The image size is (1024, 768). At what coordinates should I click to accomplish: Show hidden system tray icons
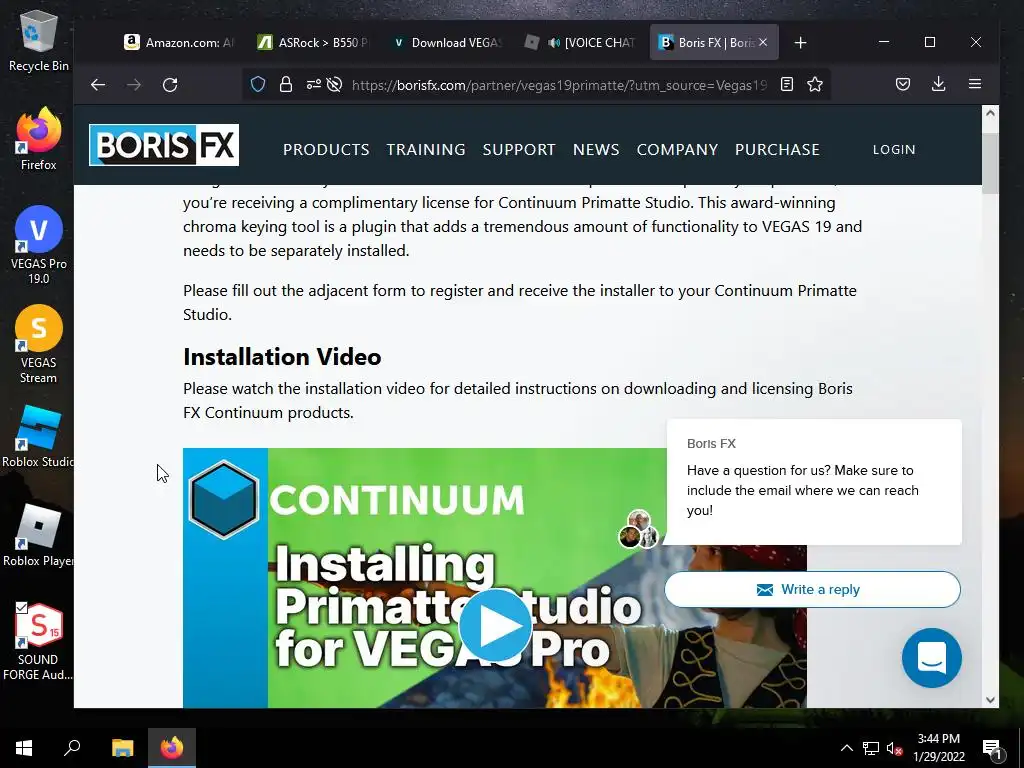coord(846,748)
